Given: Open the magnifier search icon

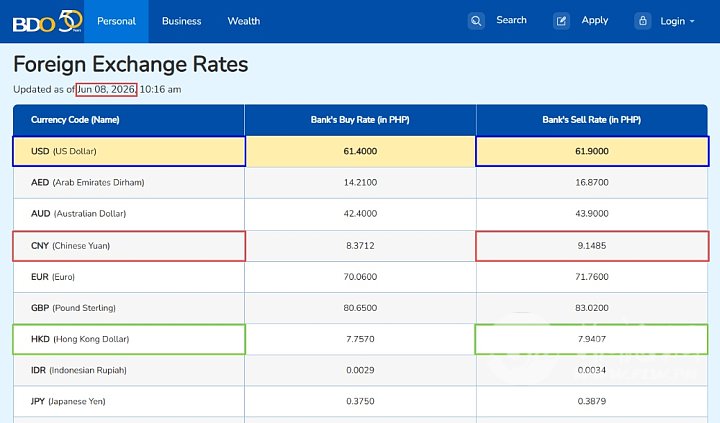Looking at the screenshot, I should click(x=476, y=21).
